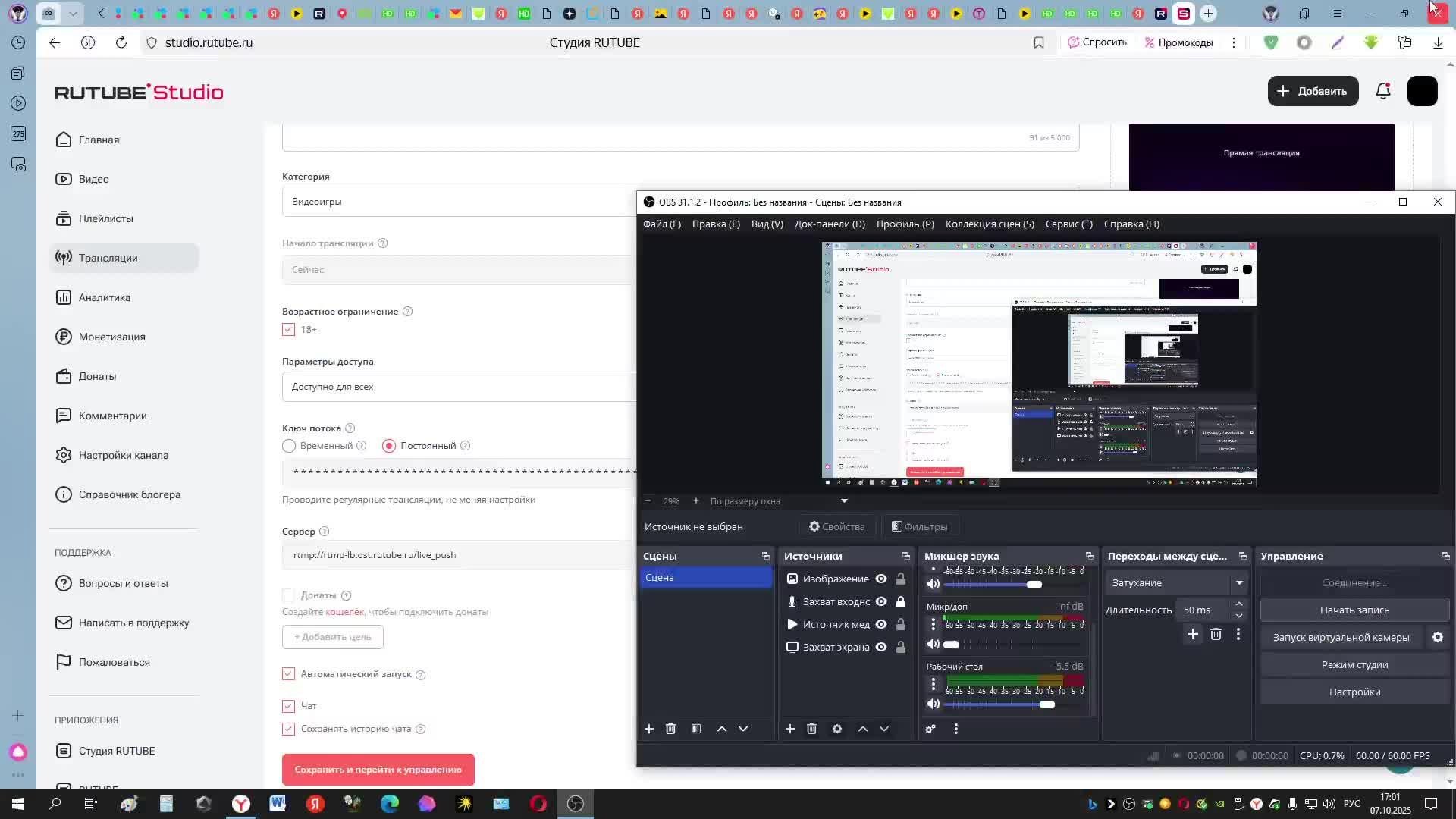
Task: Uncheck the 18+ age restriction checkbox
Action: 288,330
